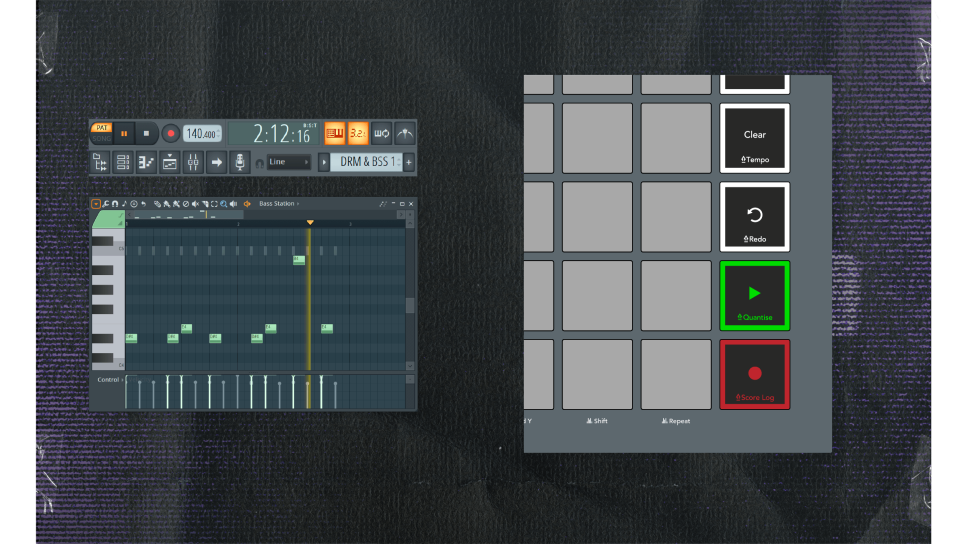Open the piano roll options menu arrow
This screenshot has width=966, height=544.
pos(96,204)
